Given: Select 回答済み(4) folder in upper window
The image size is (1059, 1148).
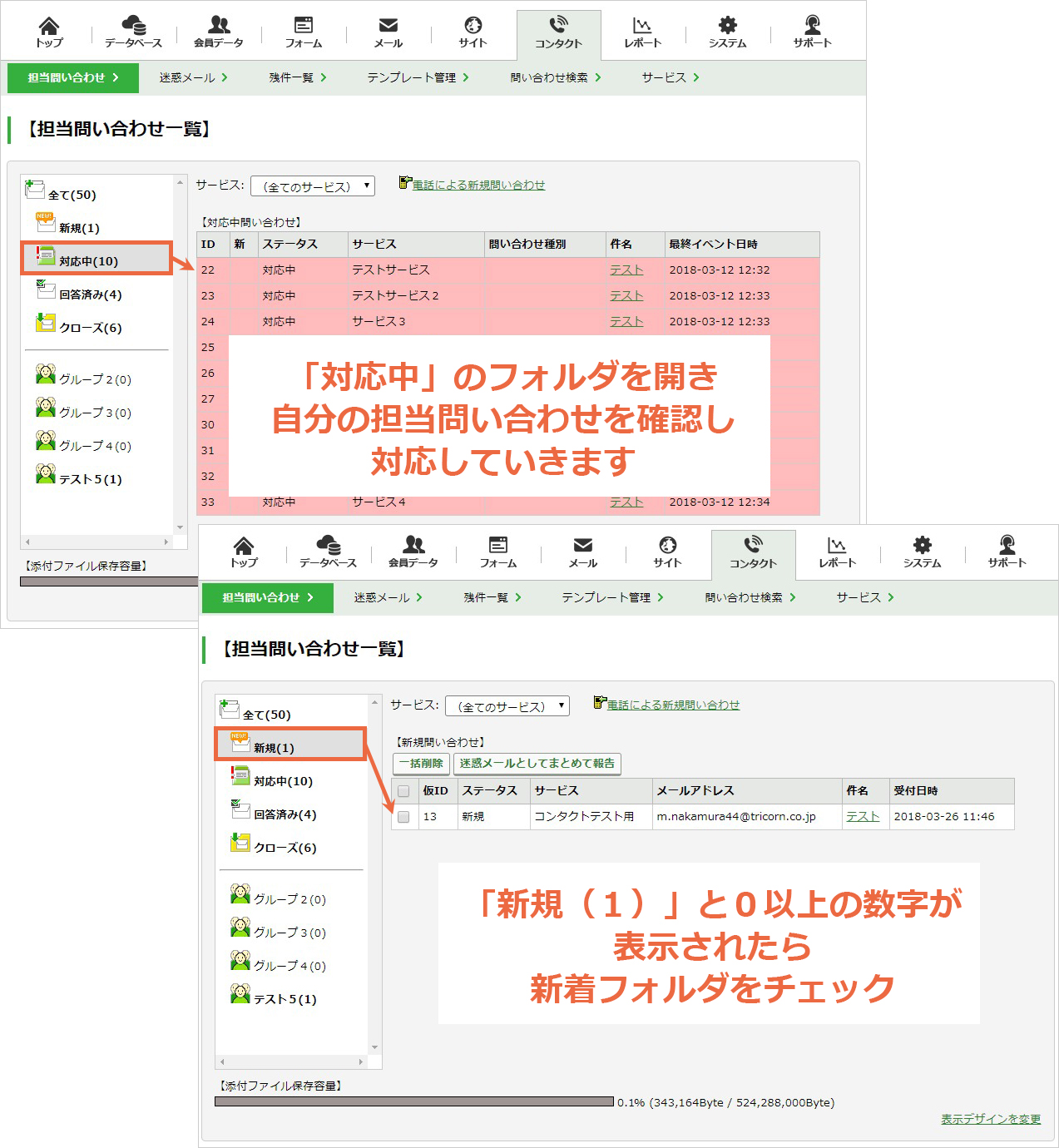Looking at the screenshot, I should click(x=80, y=291).
